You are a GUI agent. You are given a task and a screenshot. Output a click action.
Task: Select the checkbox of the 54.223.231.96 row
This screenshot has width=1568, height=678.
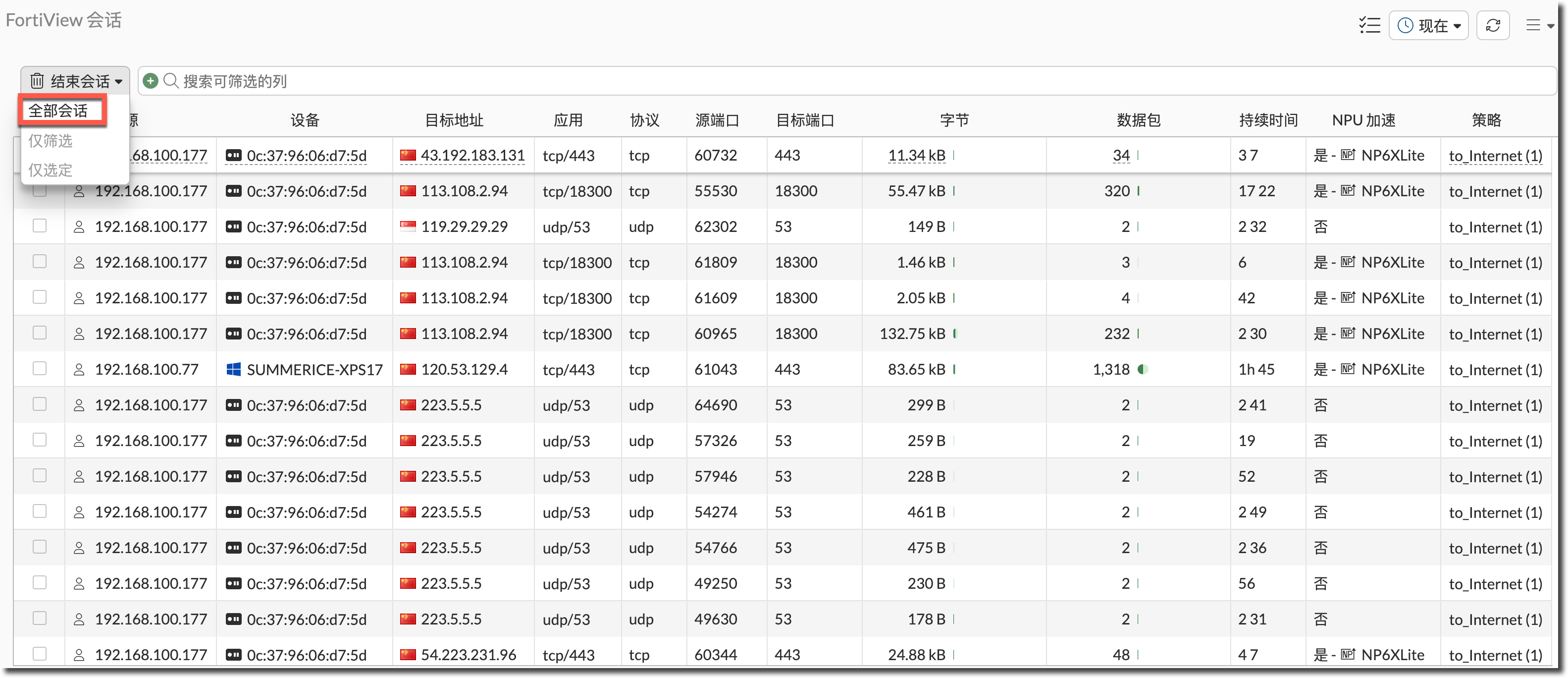click(x=40, y=654)
